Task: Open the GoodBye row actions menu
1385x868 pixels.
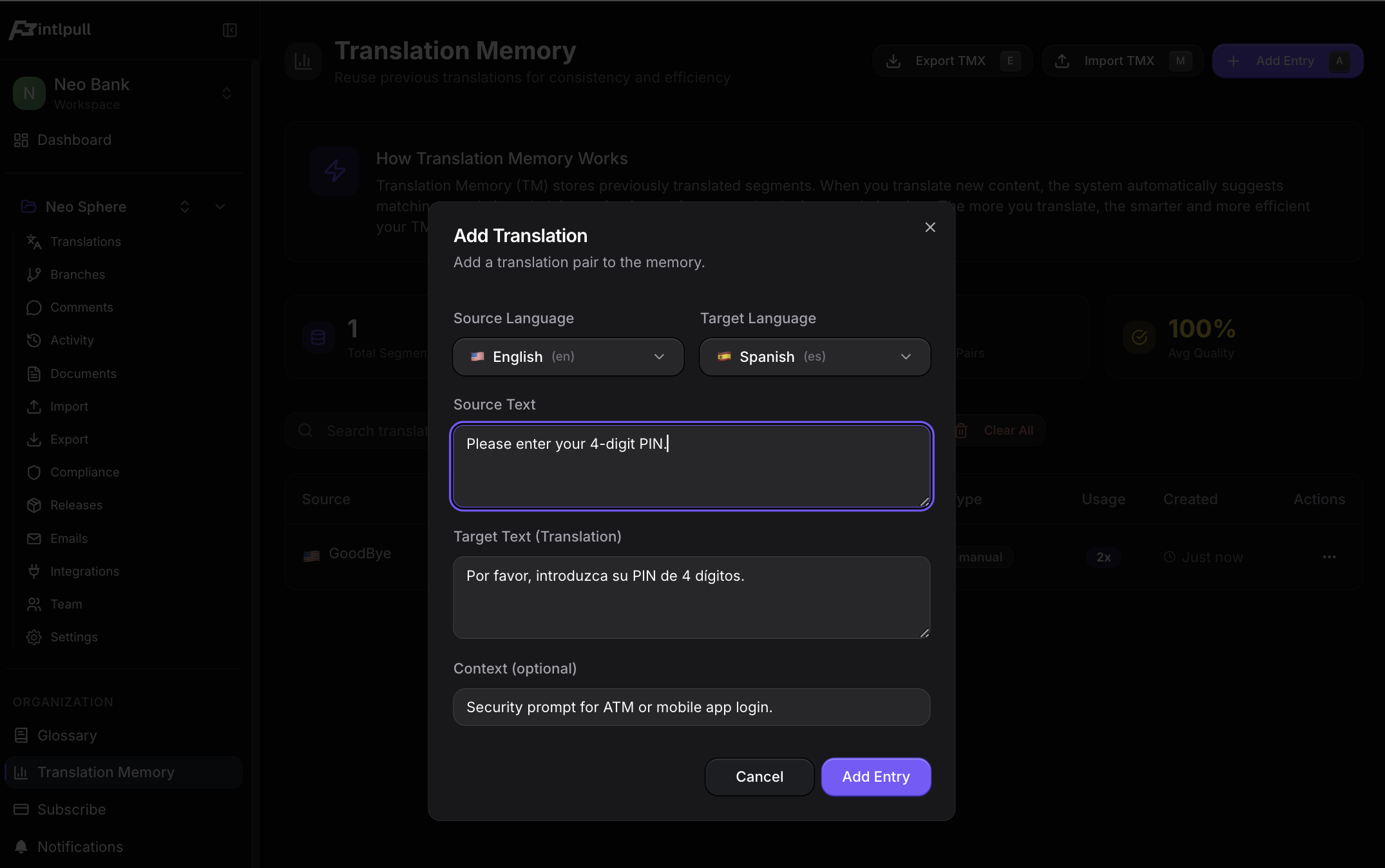Action: pyautogui.click(x=1329, y=557)
